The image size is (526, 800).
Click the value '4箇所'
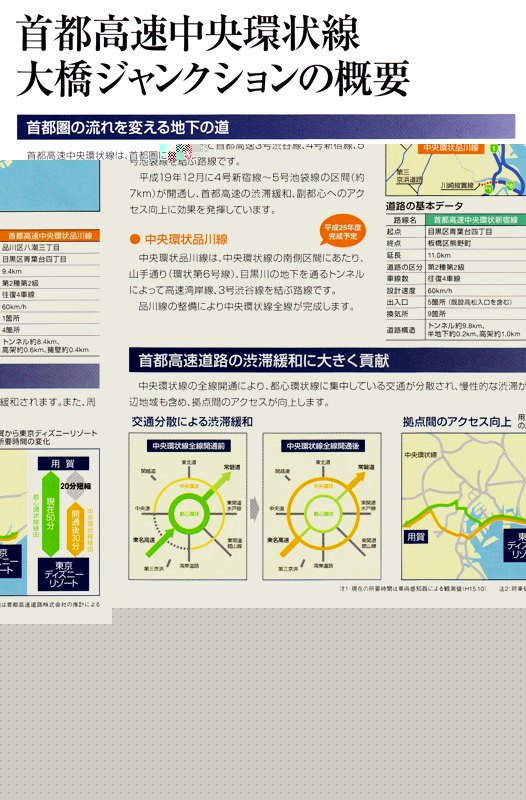pos(11,330)
